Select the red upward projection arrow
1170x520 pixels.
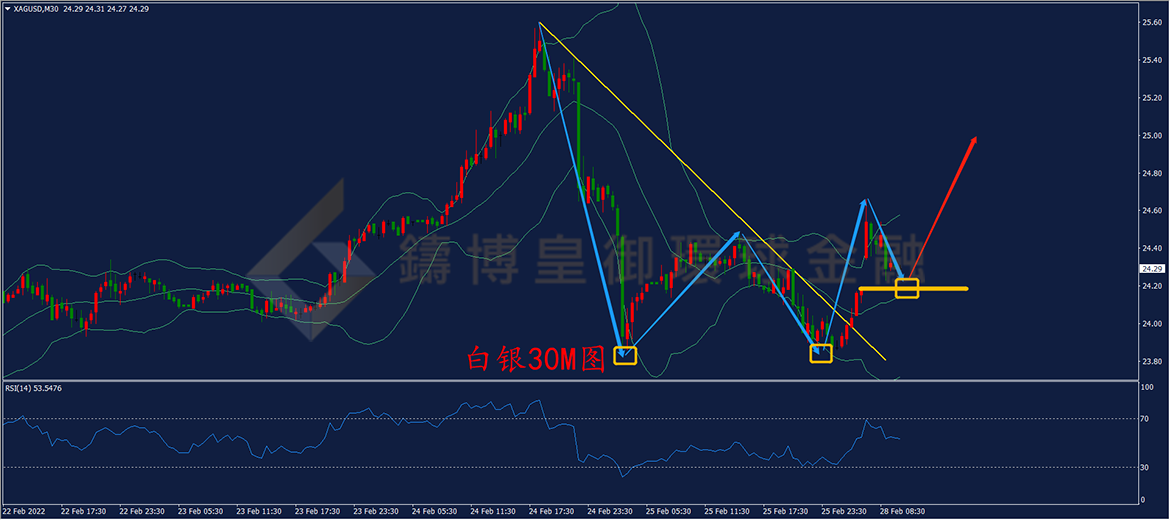tap(942, 207)
